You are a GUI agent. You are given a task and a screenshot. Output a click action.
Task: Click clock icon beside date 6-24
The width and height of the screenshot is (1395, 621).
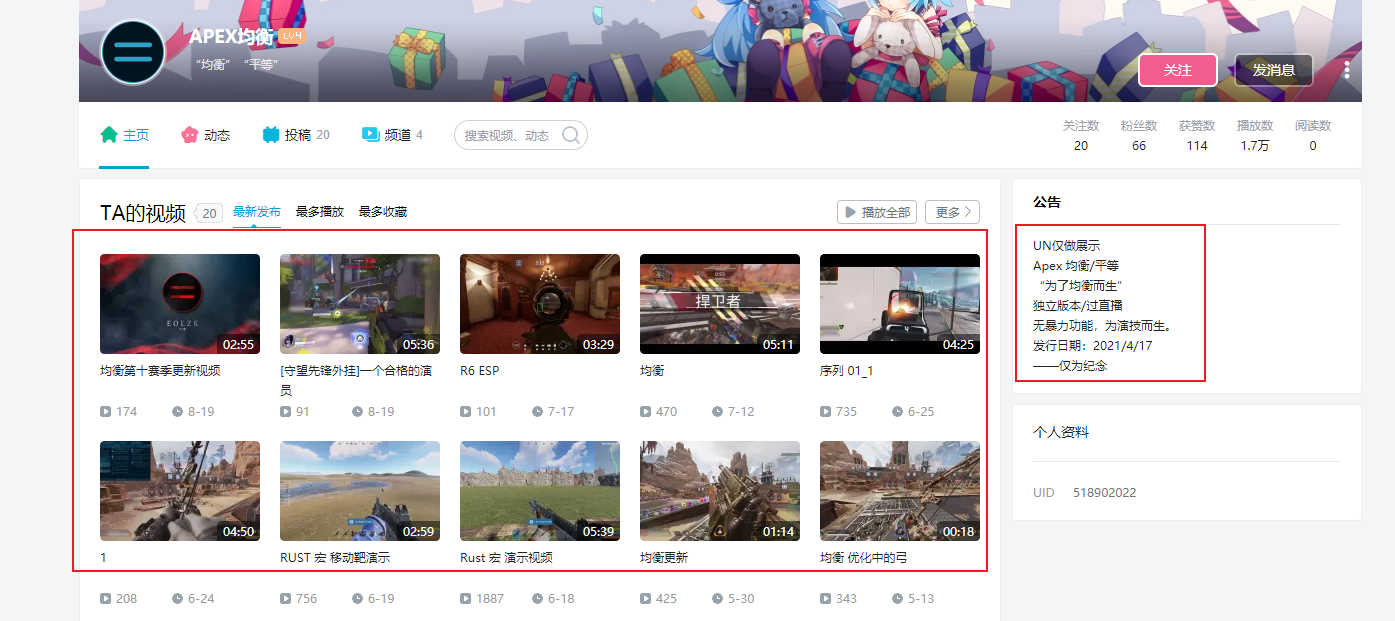[x=177, y=598]
